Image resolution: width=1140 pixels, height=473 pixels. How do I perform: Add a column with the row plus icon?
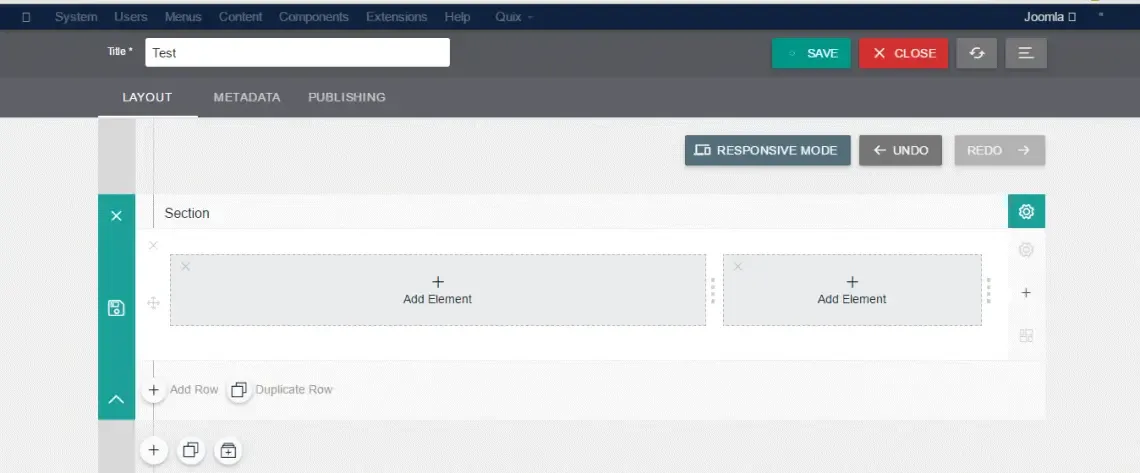pos(1026,293)
